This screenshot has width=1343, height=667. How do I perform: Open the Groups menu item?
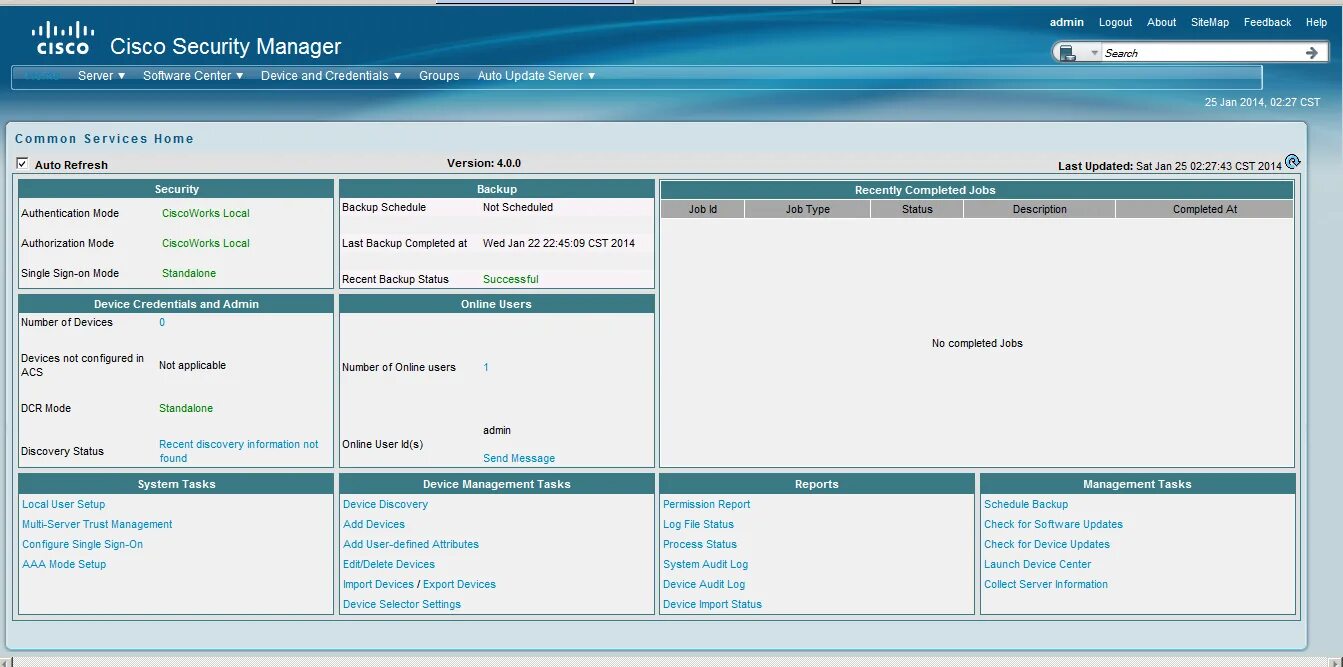[x=439, y=76]
